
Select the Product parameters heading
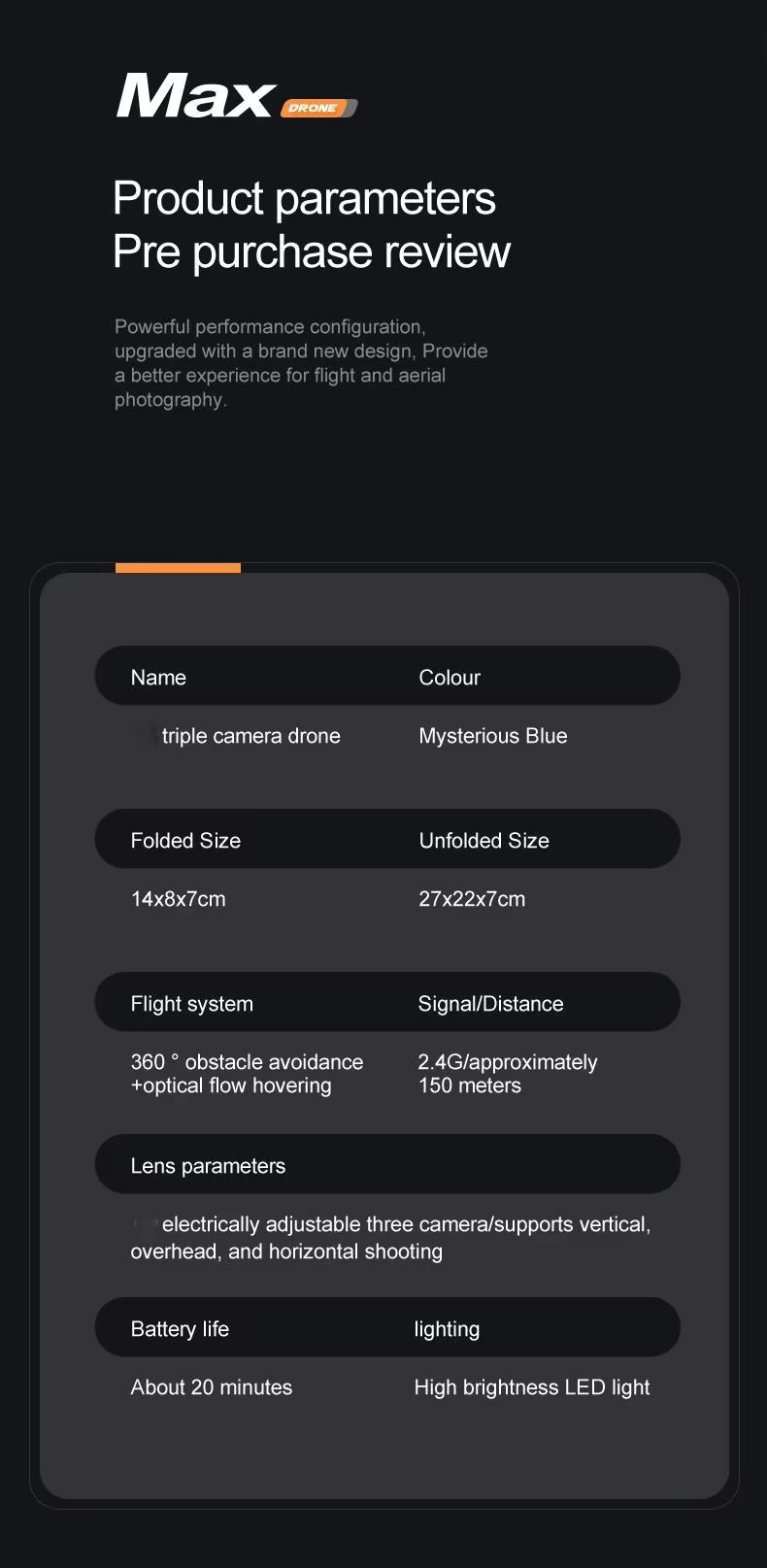[x=304, y=199]
